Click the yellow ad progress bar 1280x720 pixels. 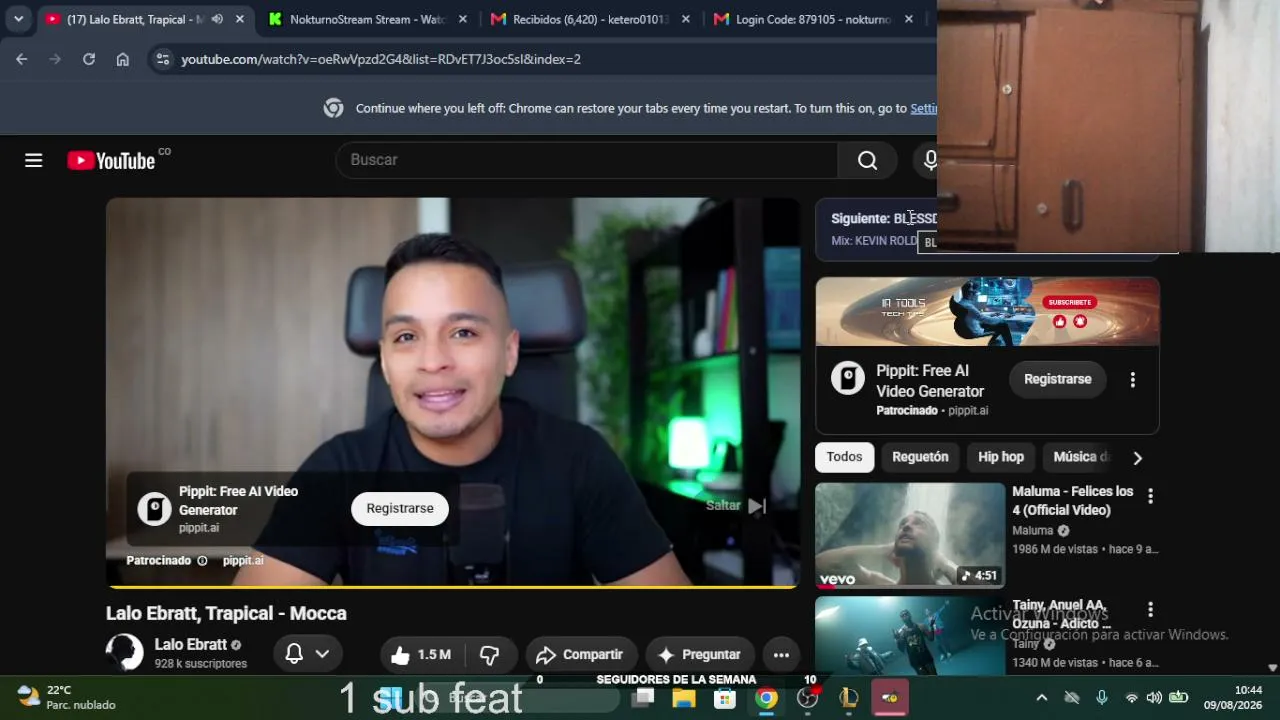pos(453,586)
